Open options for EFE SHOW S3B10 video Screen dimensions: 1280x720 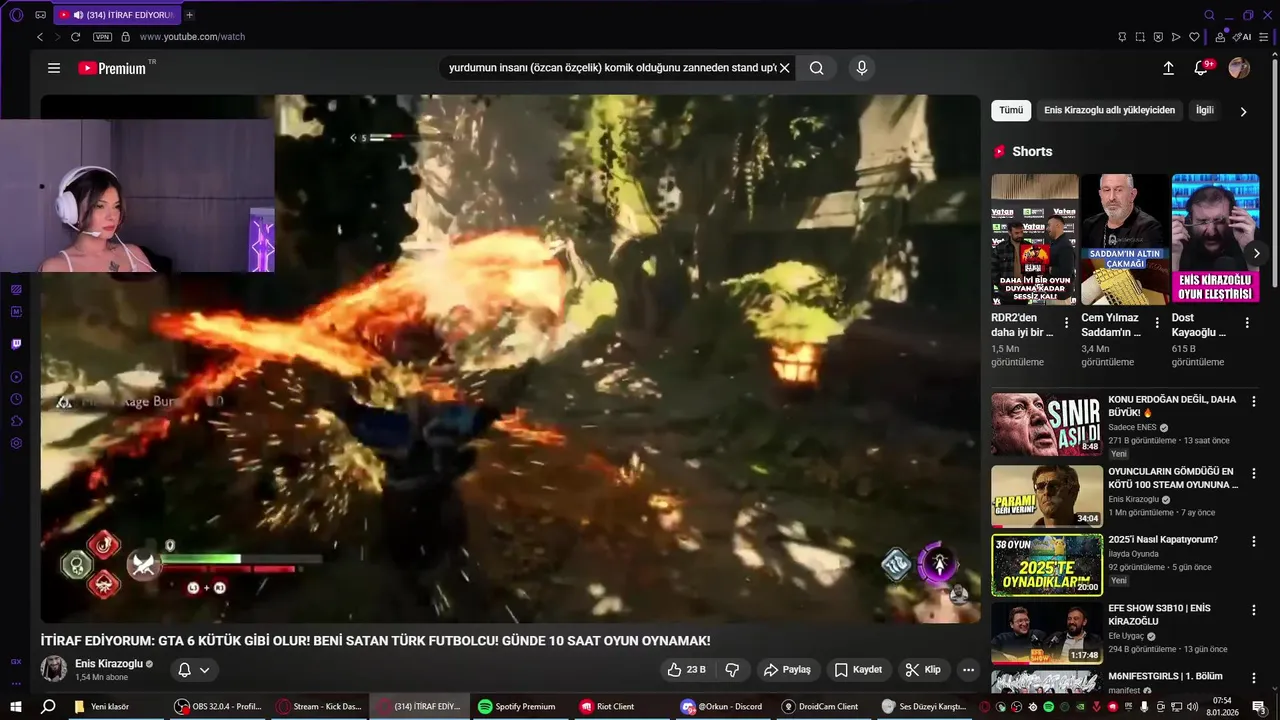pyautogui.click(x=1253, y=609)
